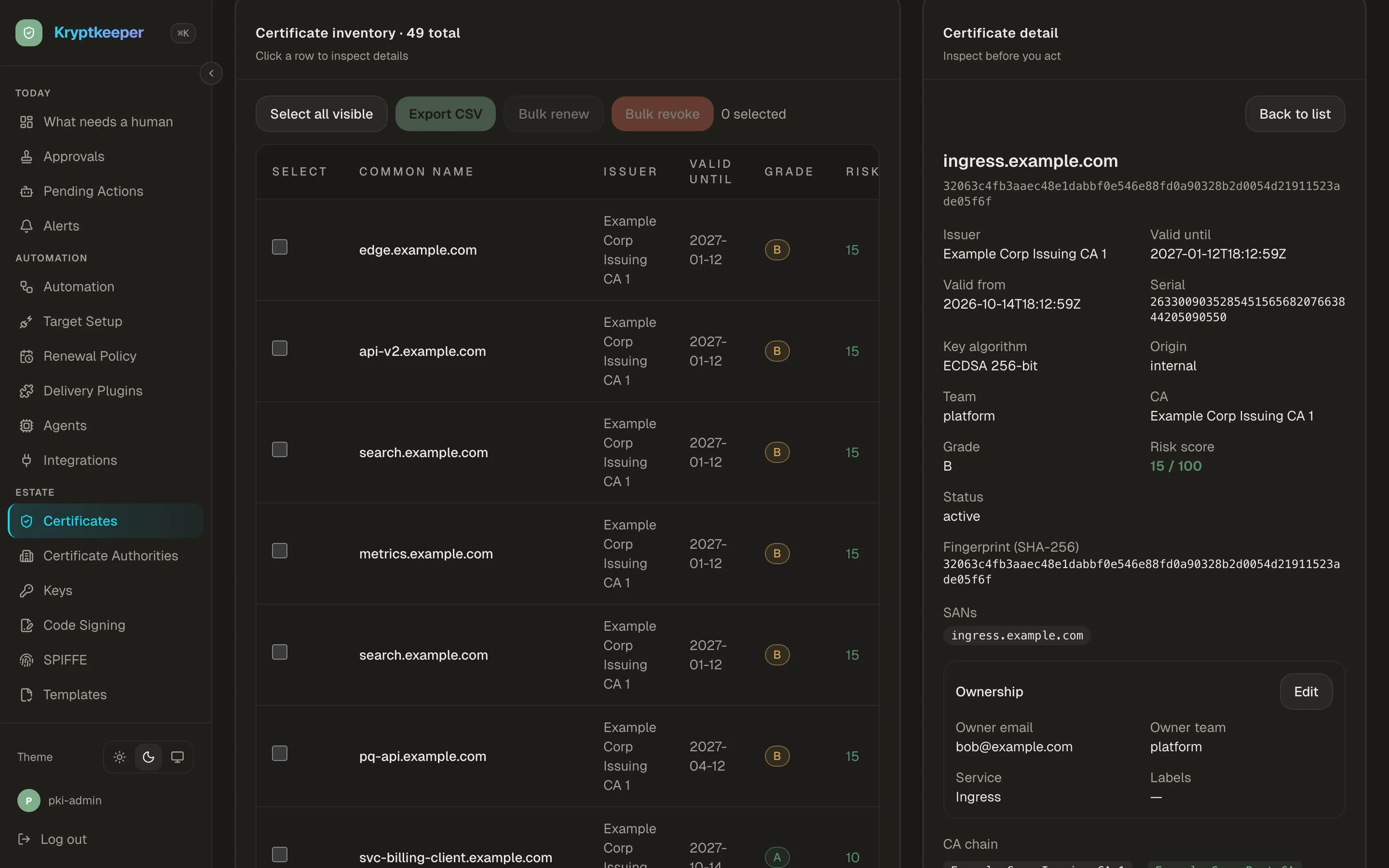
Task: Open the pki-admin user profile
Action: coord(60,800)
